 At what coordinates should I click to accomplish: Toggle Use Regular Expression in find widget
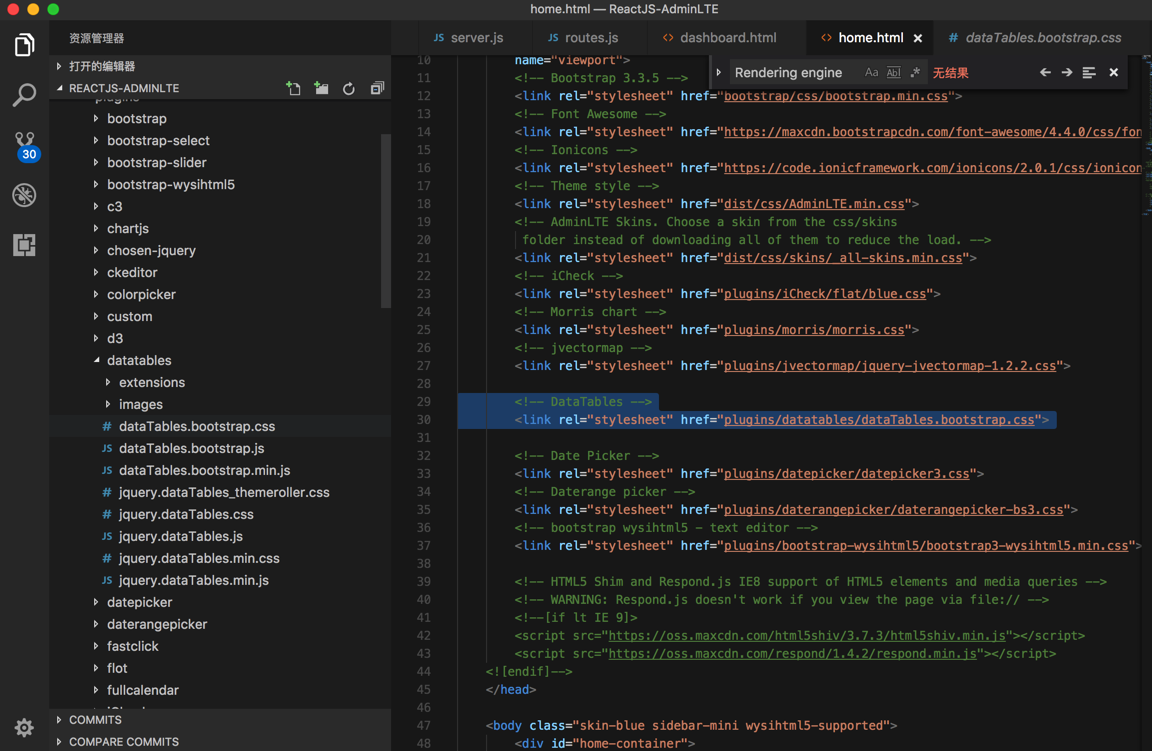[915, 73]
